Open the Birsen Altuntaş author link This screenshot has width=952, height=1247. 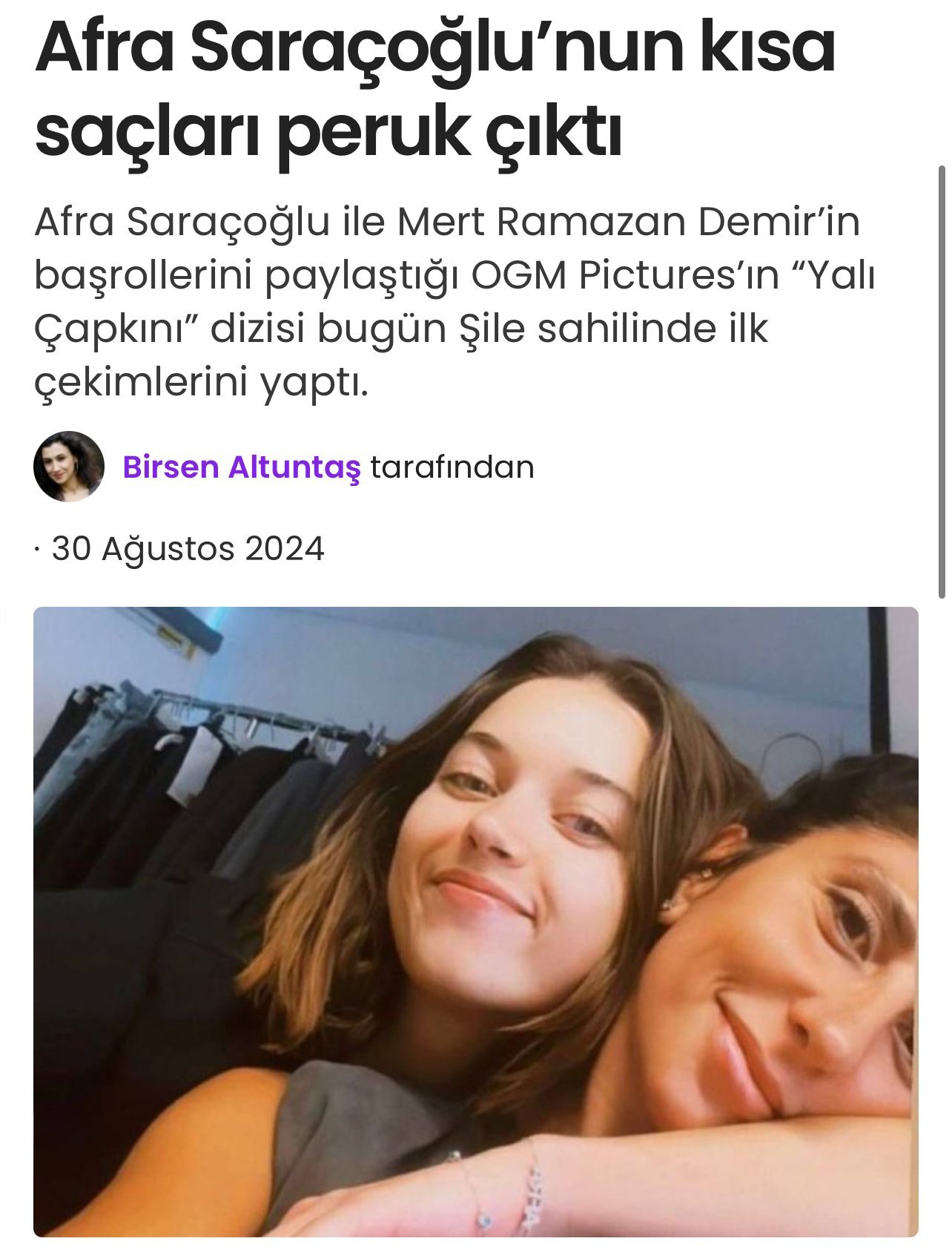(242, 467)
